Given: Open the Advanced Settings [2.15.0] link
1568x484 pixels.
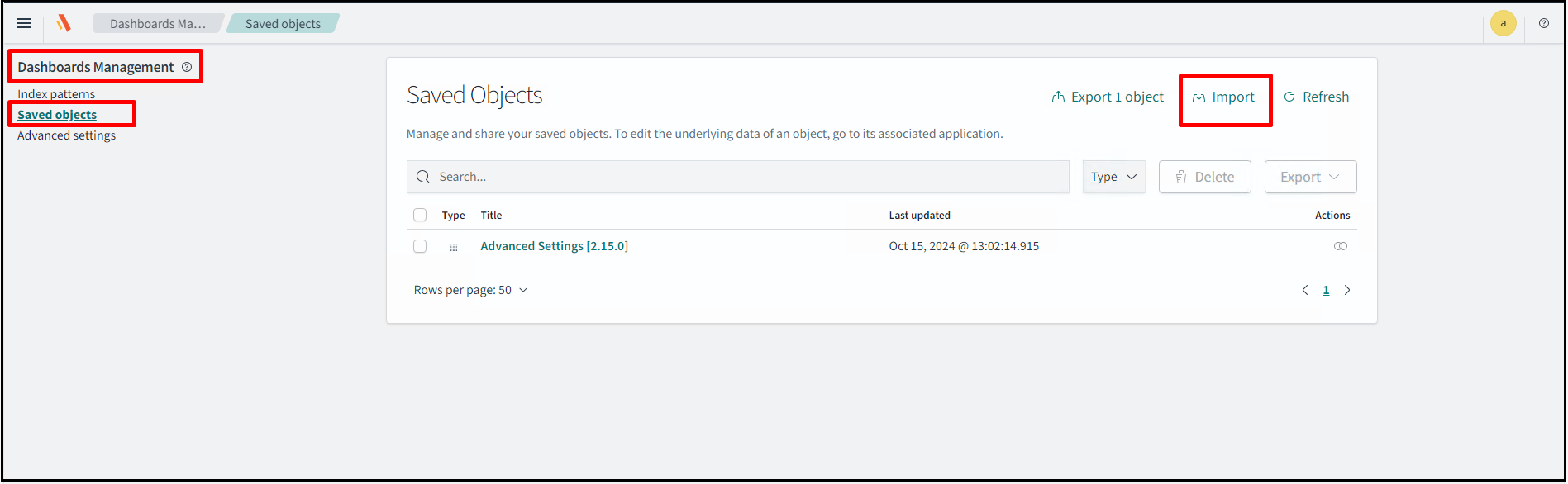Looking at the screenshot, I should 554,246.
